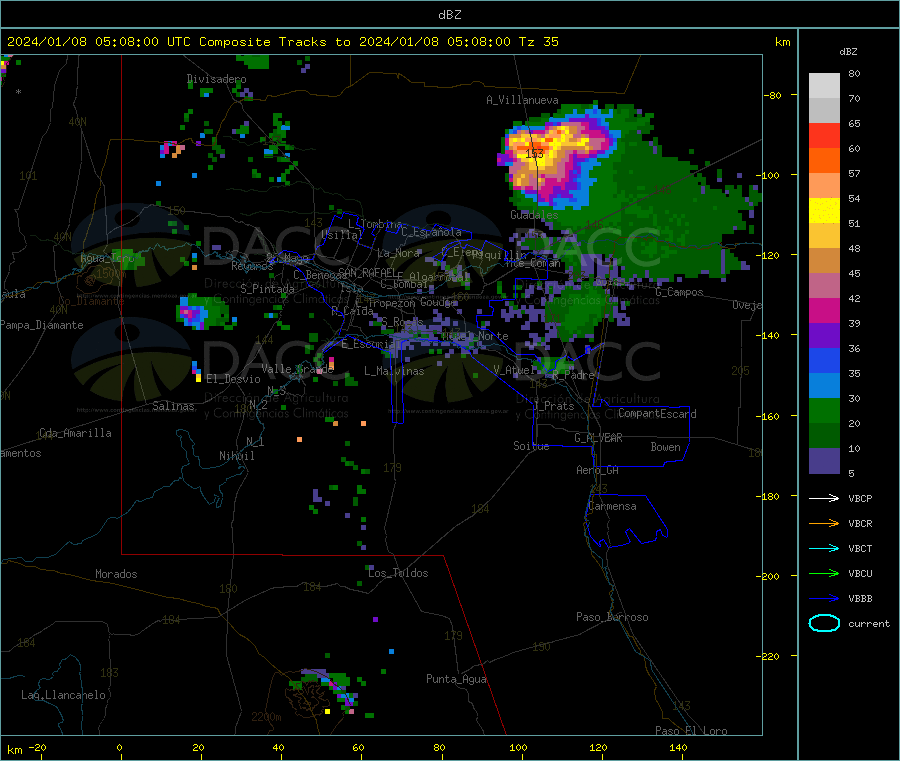Viewport: 900px width, 761px height.
Task: Click the Paso_El_Loro place label
Action: 691,731
